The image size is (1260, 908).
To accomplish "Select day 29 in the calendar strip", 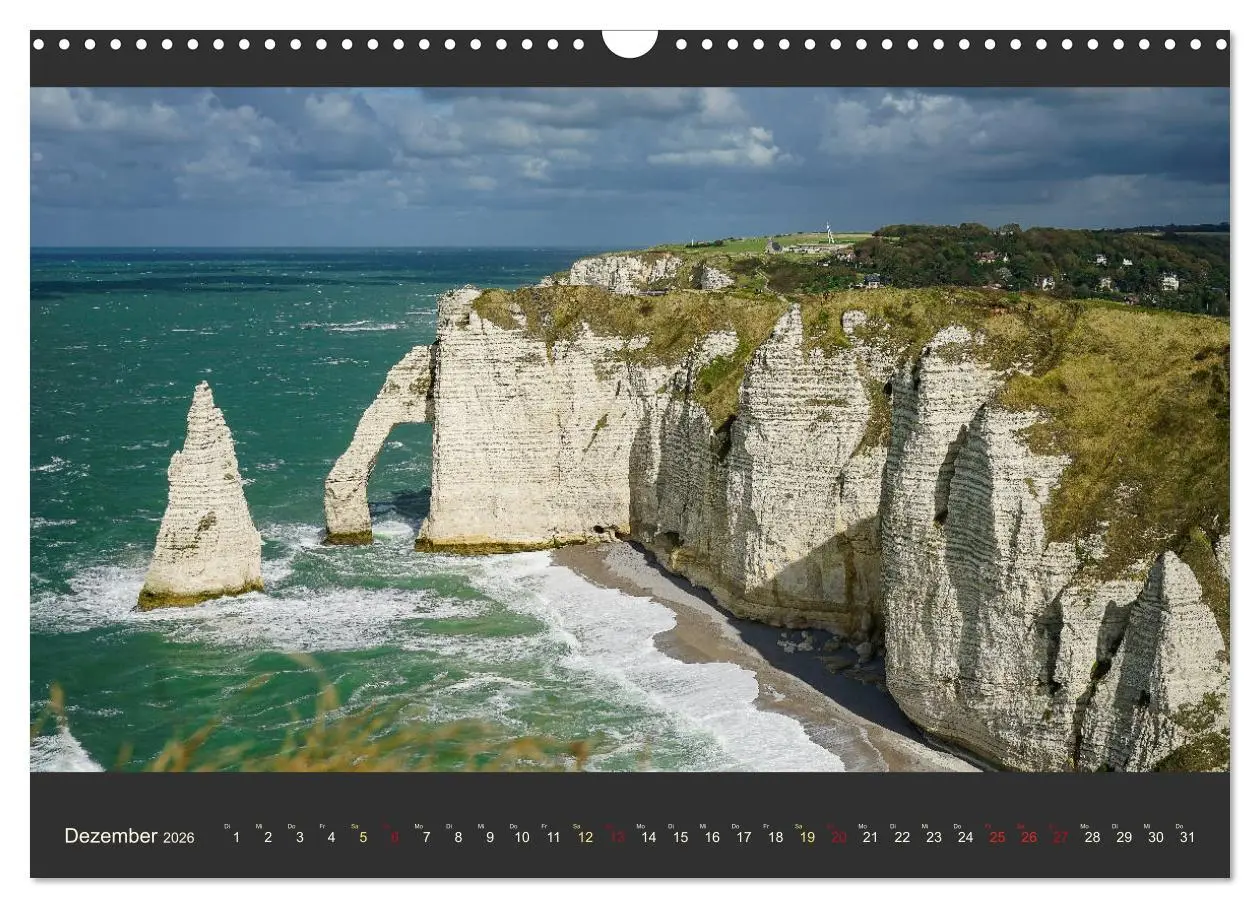I will [x=1124, y=838].
